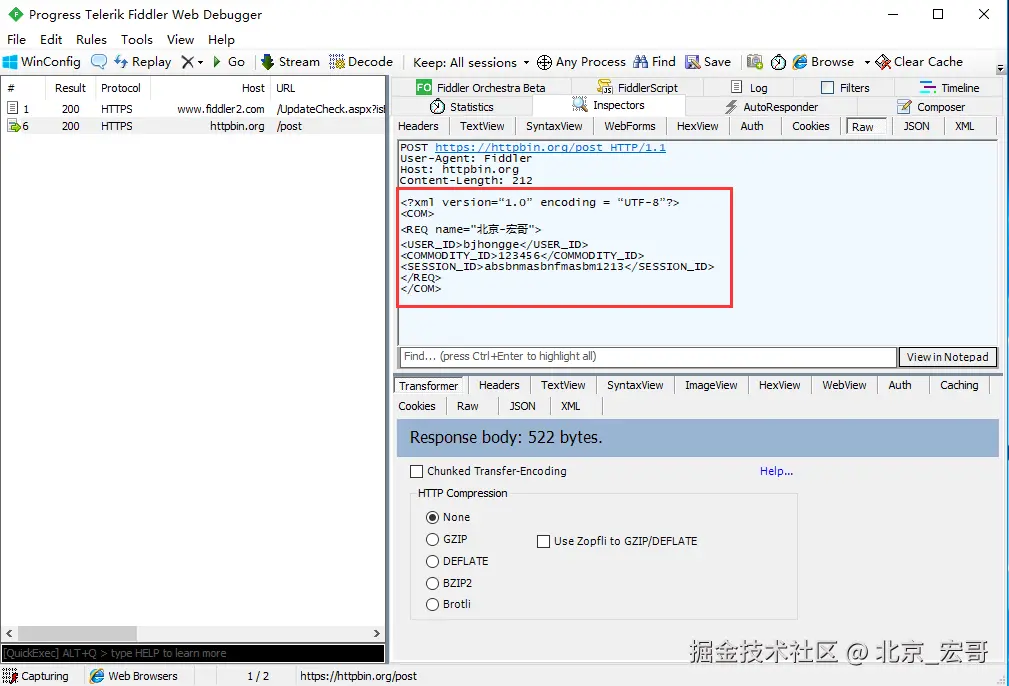Open the File menu
This screenshot has height=686, width=1009.
pyautogui.click(x=16, y=39)
